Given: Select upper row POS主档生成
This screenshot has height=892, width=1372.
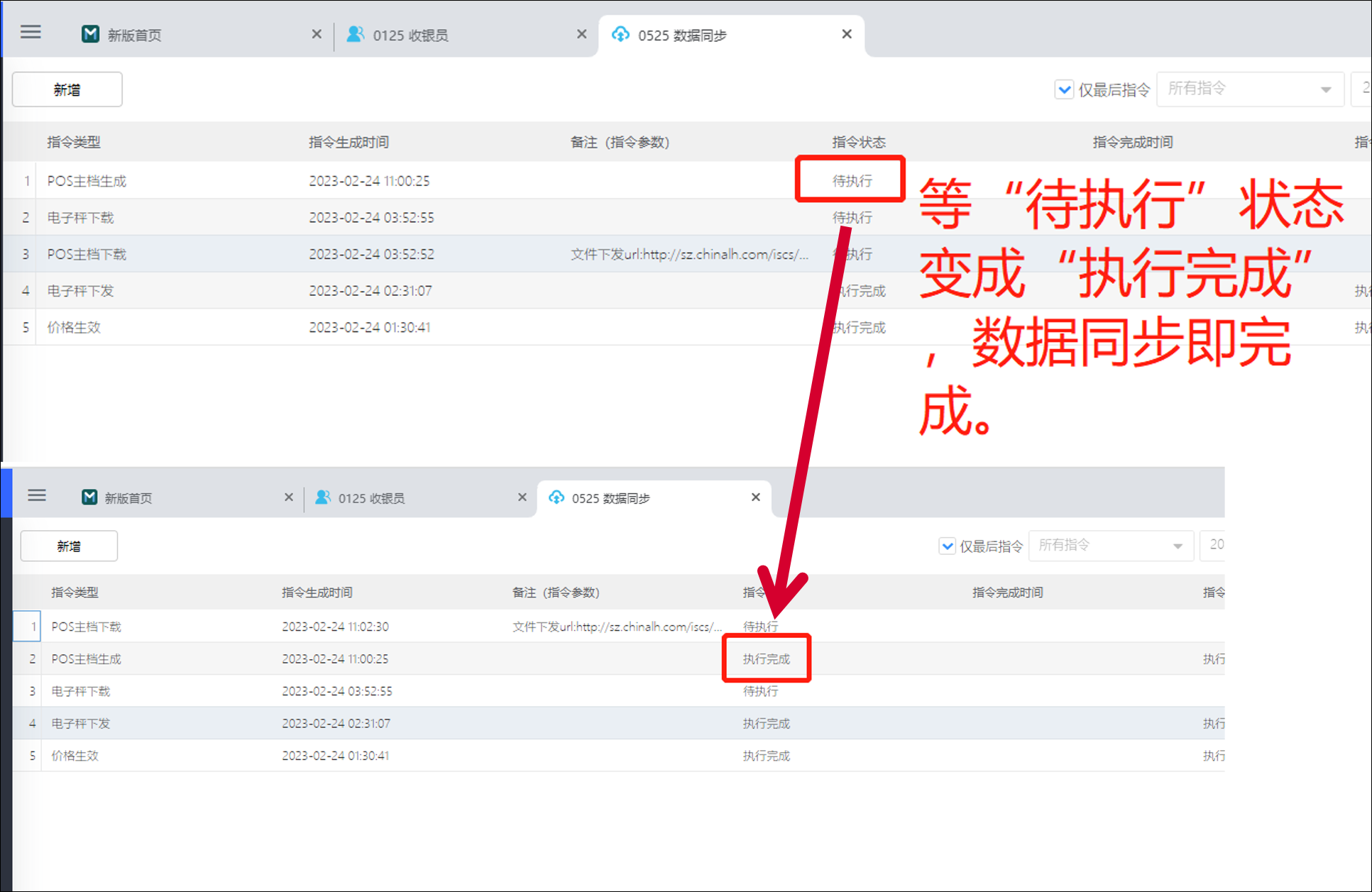Looking at the screenshot, I should click(x=687, y=180).
